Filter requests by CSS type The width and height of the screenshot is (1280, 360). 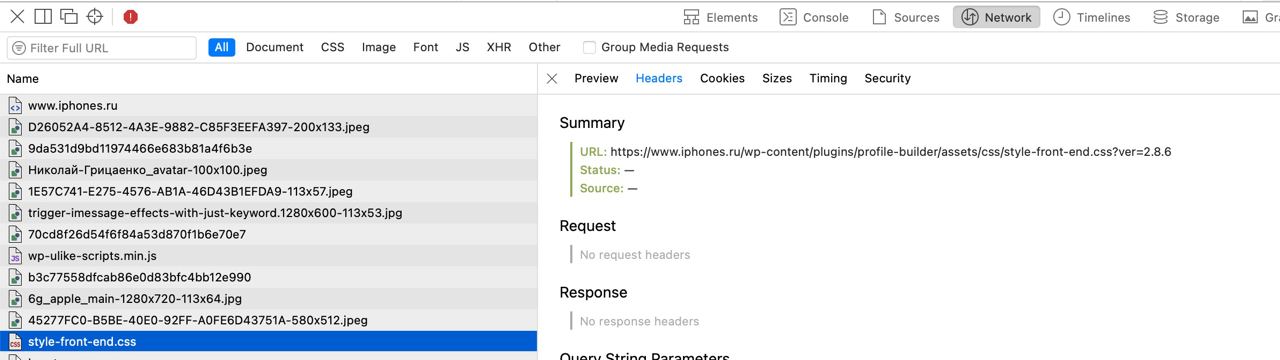(333, 47)
